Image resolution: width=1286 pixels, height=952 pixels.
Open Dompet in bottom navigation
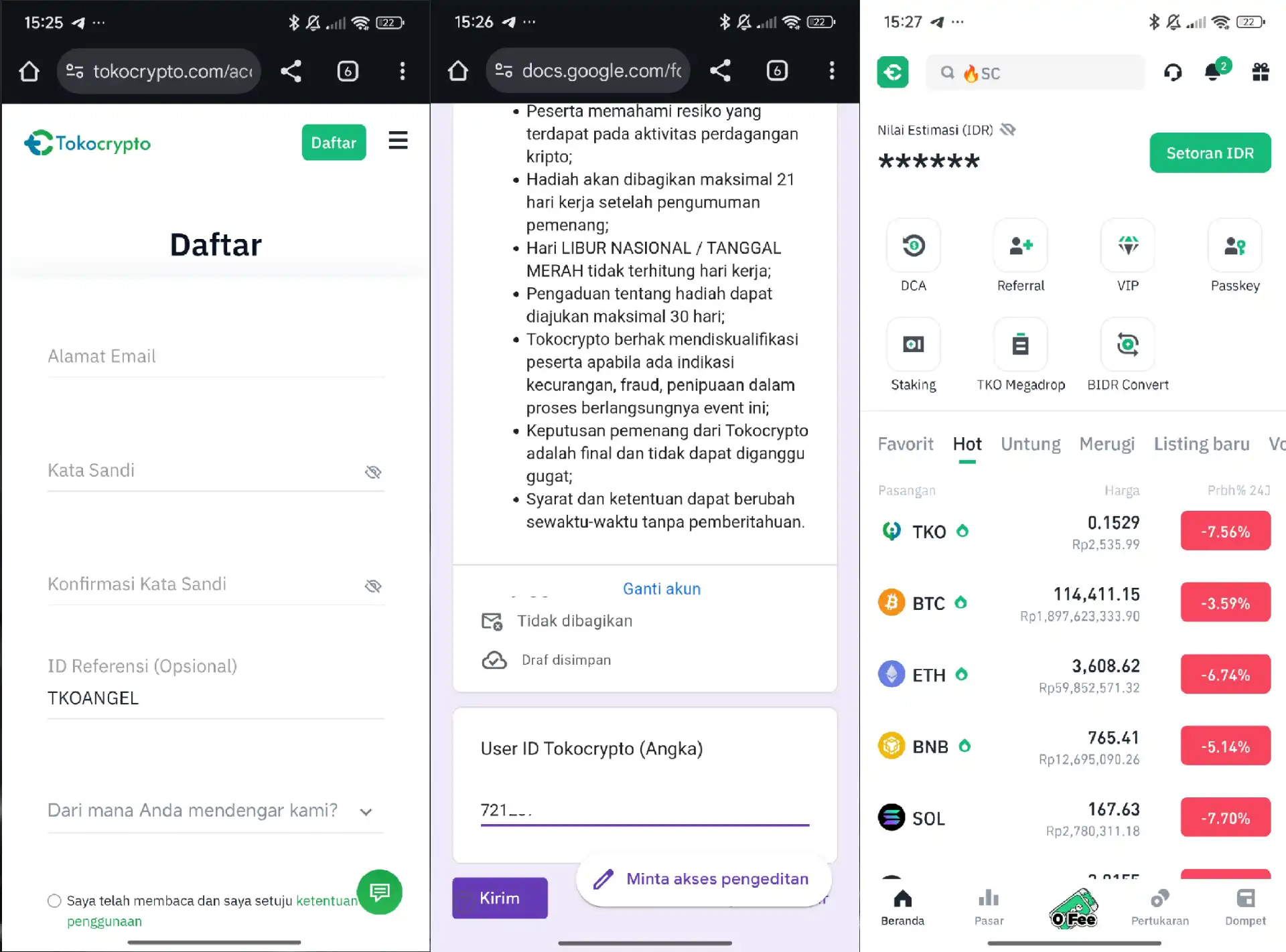click(1245, 907)
